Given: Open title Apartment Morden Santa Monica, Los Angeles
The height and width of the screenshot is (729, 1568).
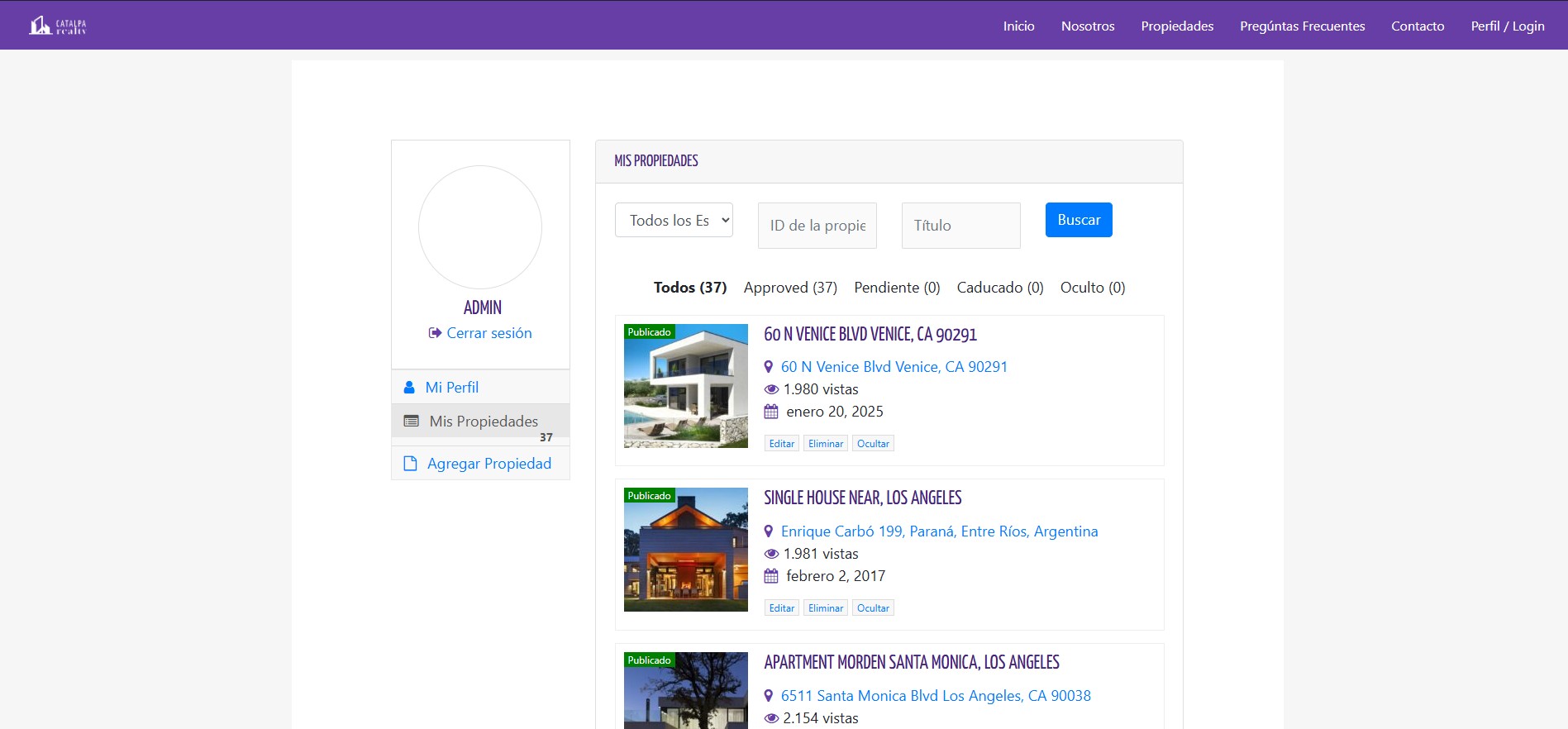Looking at the screenshot, I should 912,663.
